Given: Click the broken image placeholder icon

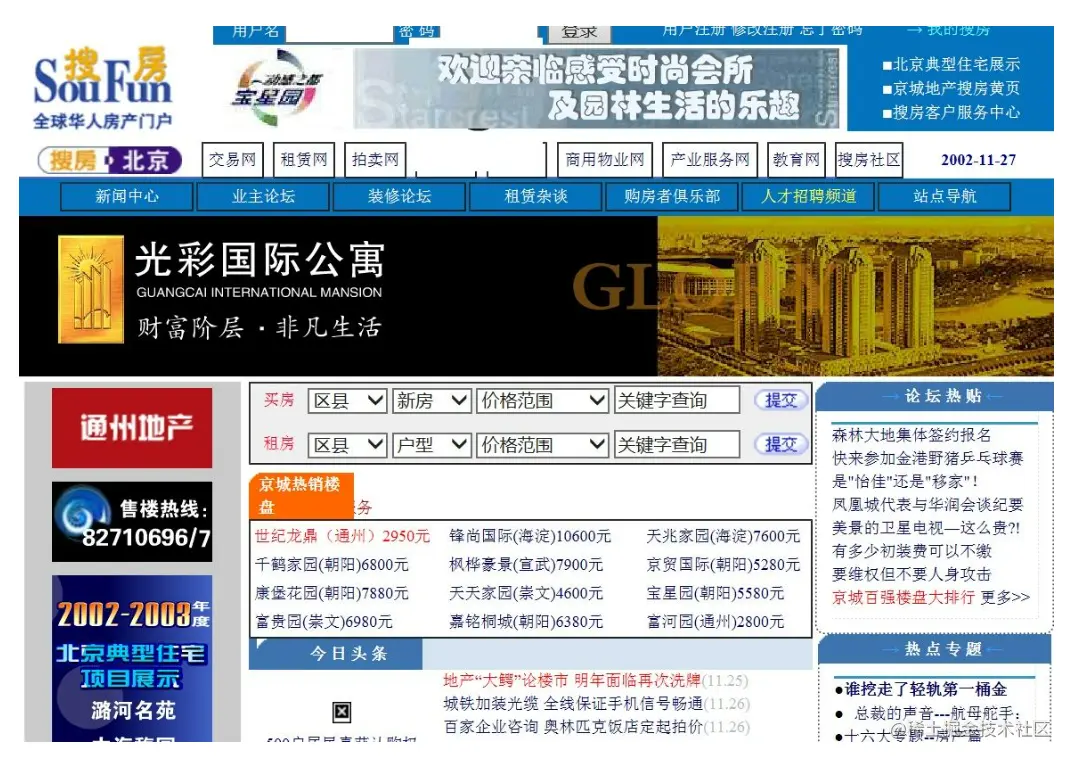Looking at the screenshot, I should click(342, 712).
